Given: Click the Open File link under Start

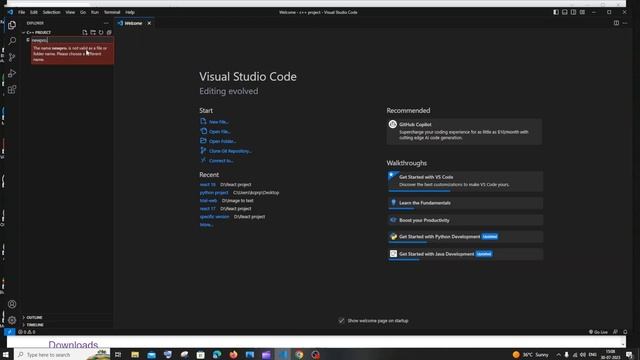Looking at the screenshot, I should (220, 131).
